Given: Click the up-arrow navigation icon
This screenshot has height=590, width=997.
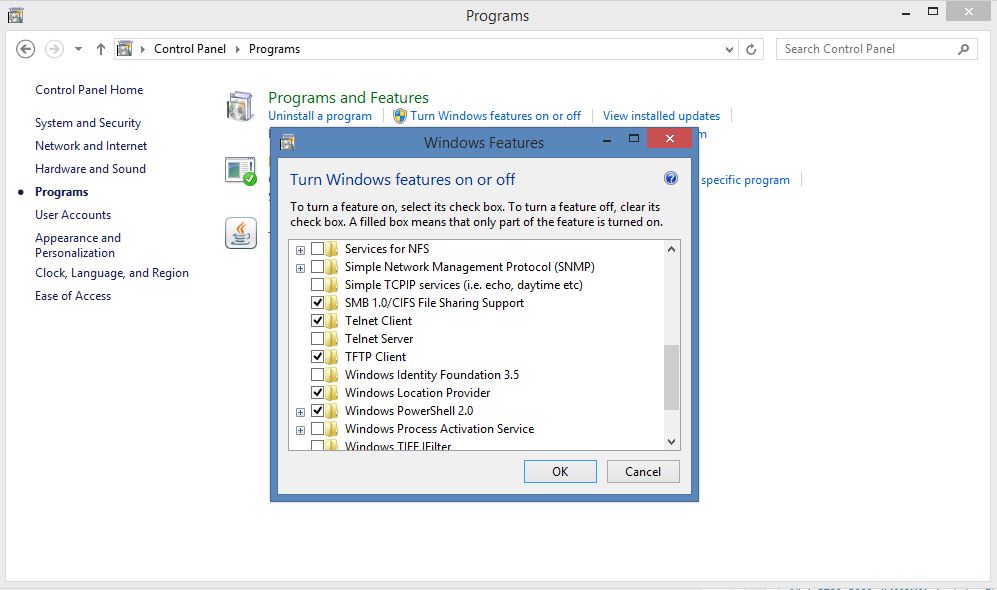Looking at the screenshot, I should tap(100, 47).
